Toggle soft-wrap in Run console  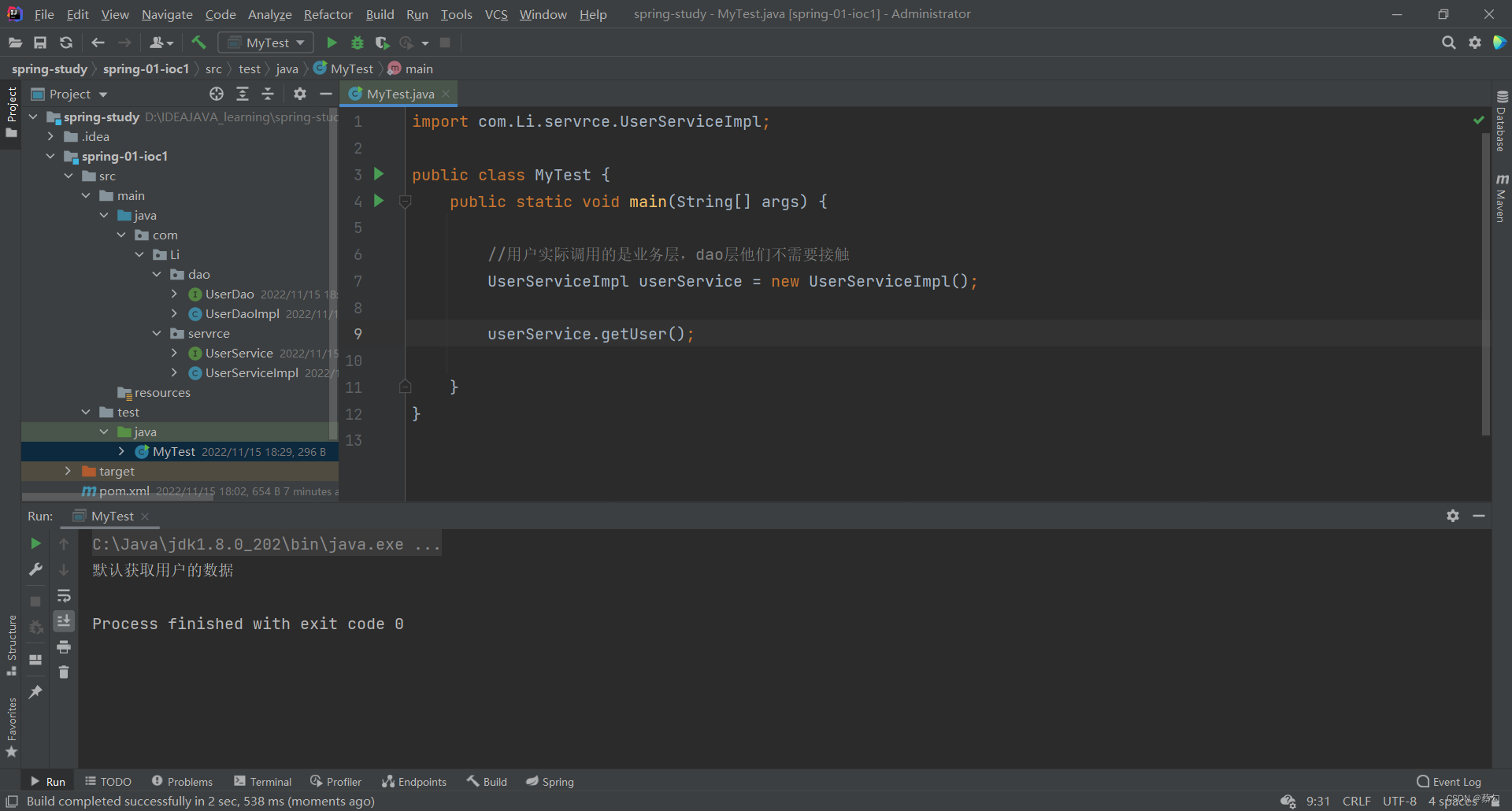point(64,595)
